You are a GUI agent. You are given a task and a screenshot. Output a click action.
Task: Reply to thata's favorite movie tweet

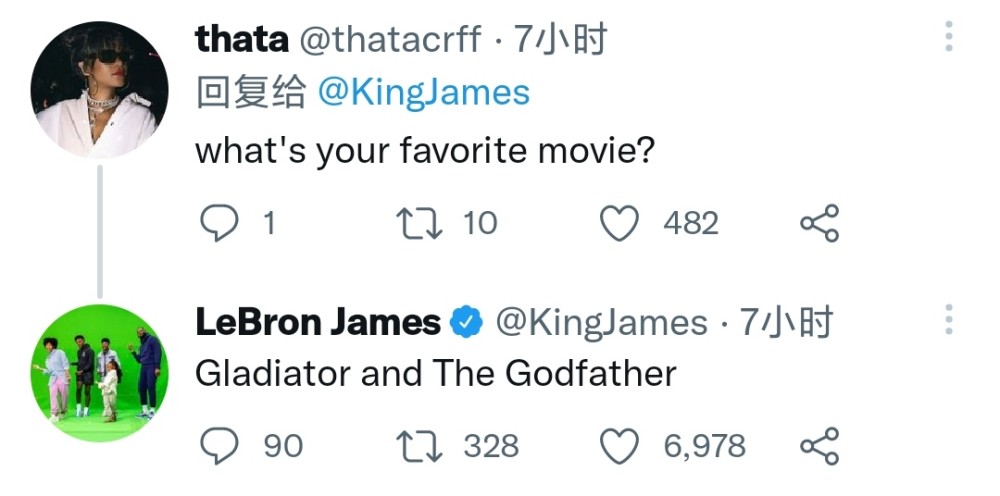219,223
